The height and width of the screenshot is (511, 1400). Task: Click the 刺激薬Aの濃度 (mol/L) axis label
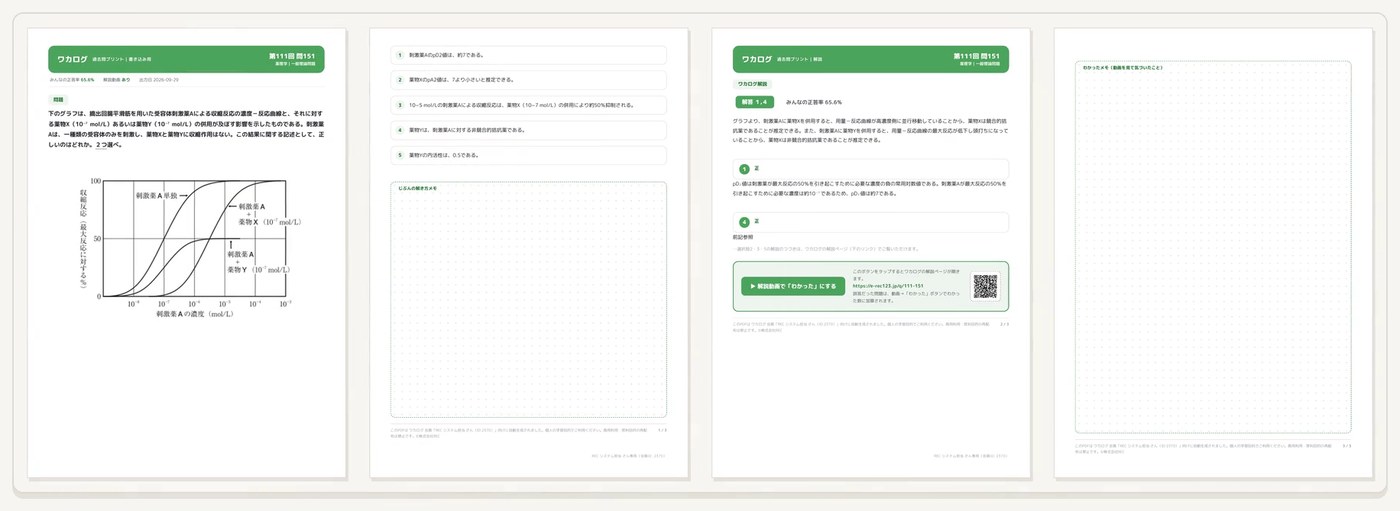click(195, 314)
